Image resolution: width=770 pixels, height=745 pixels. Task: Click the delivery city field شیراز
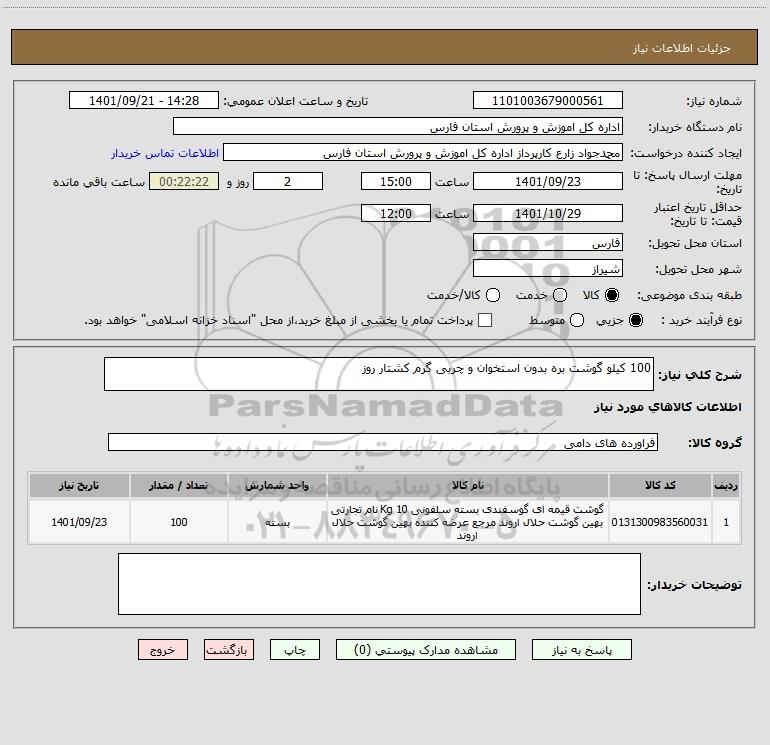pyautogui.click(x=548, y=268)
